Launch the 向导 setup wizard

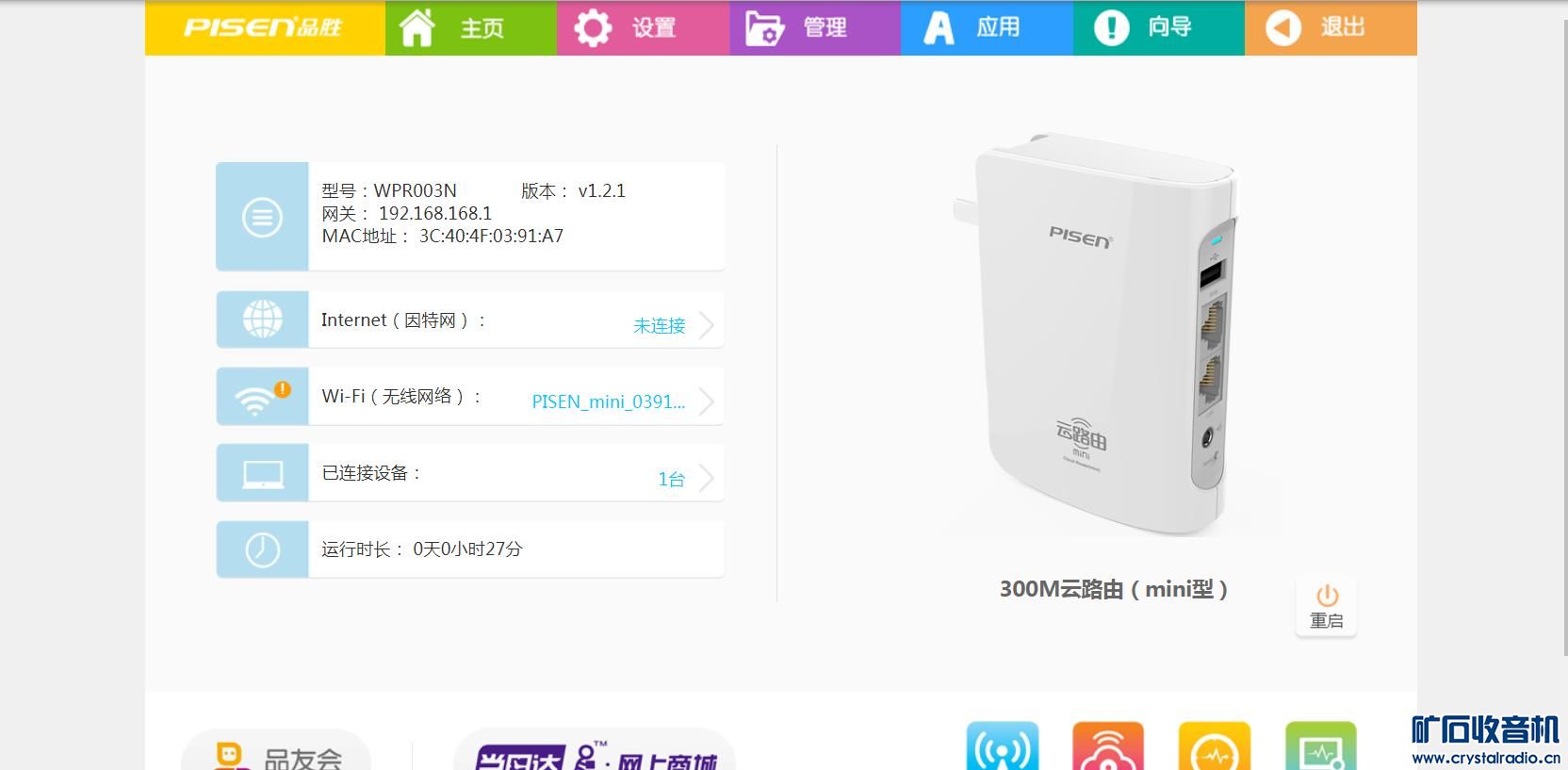1159,27
